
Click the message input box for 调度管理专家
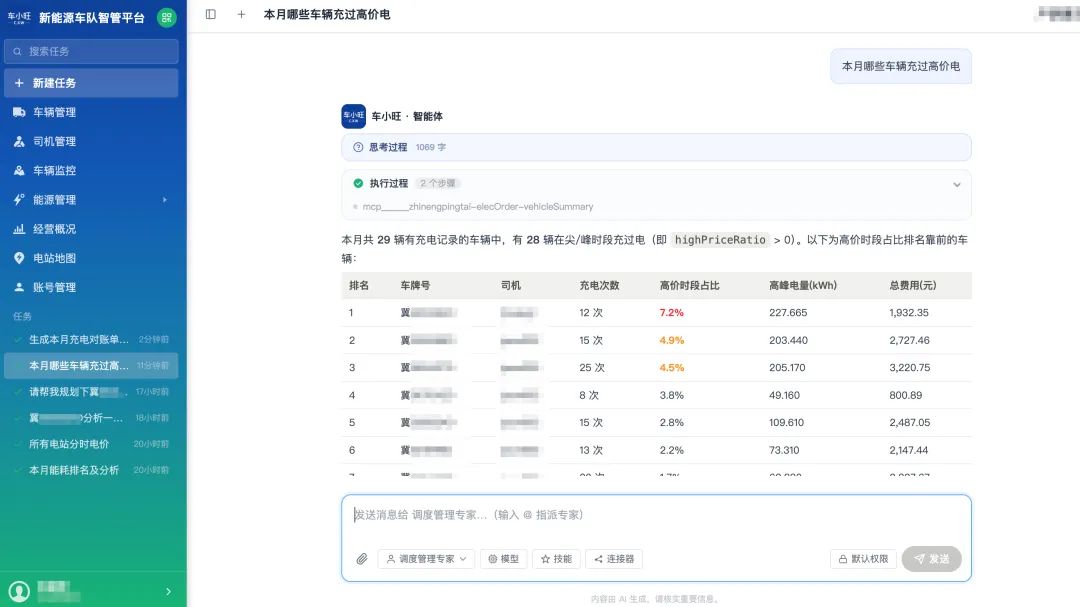[656, 515]
